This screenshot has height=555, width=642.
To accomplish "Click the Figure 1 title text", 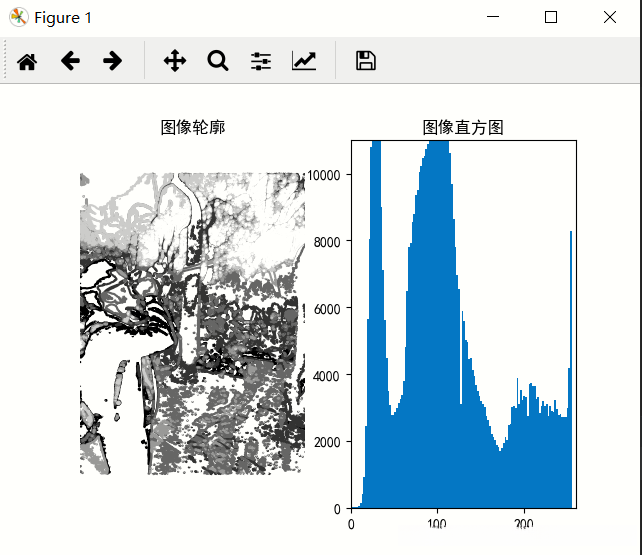I will 63,18.
